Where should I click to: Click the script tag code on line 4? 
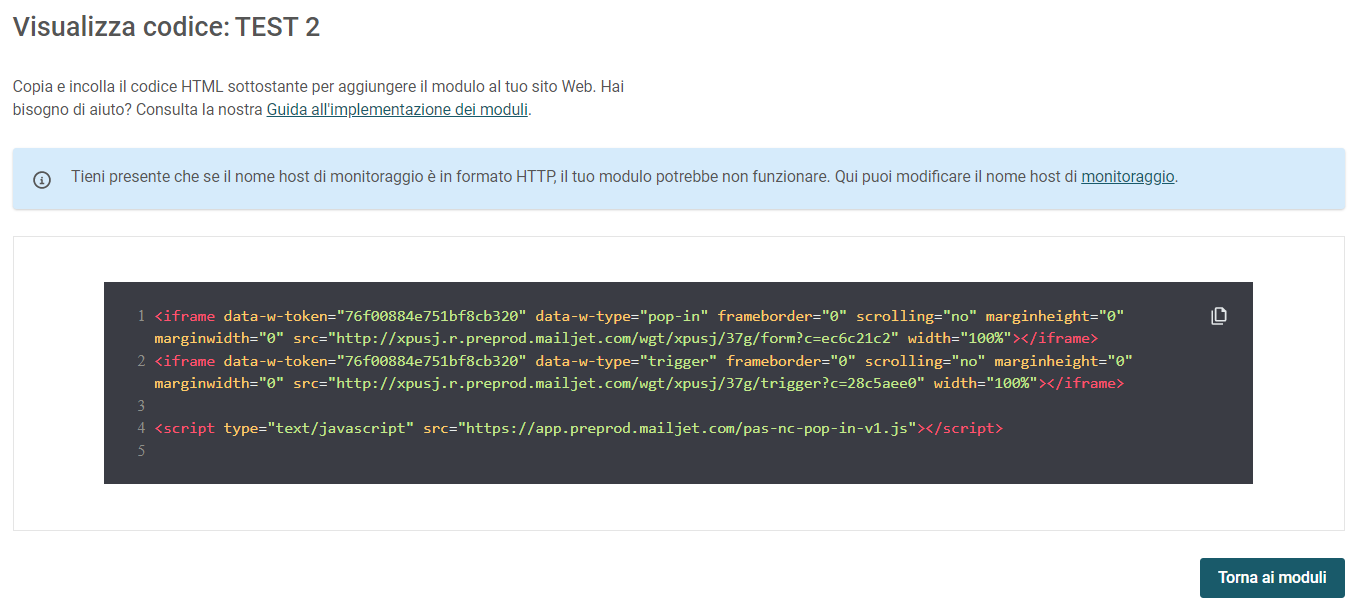tap(578, 428)
